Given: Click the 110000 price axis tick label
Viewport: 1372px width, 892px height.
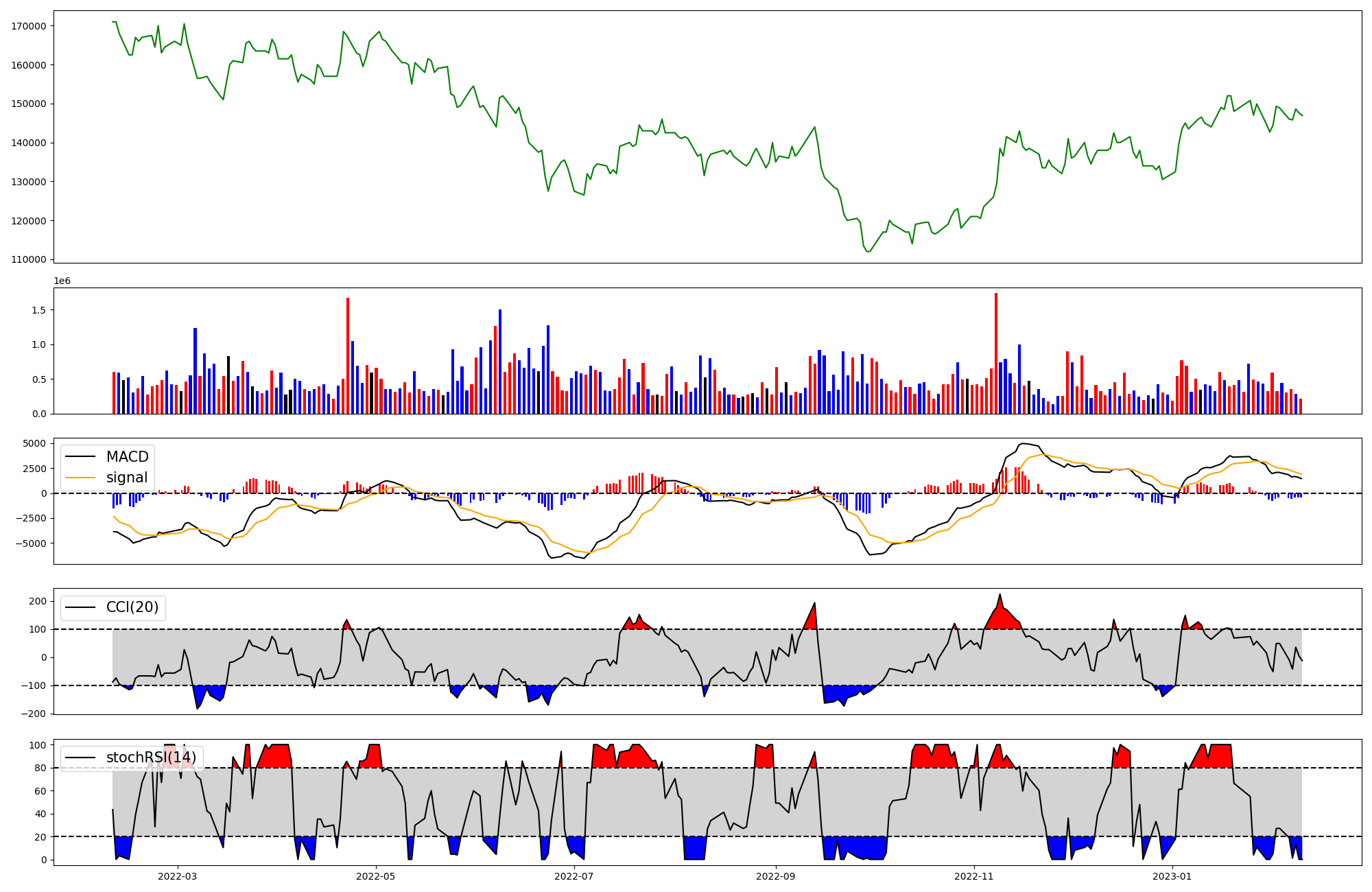Looking at the screenshot, I should tap(29, 260).
